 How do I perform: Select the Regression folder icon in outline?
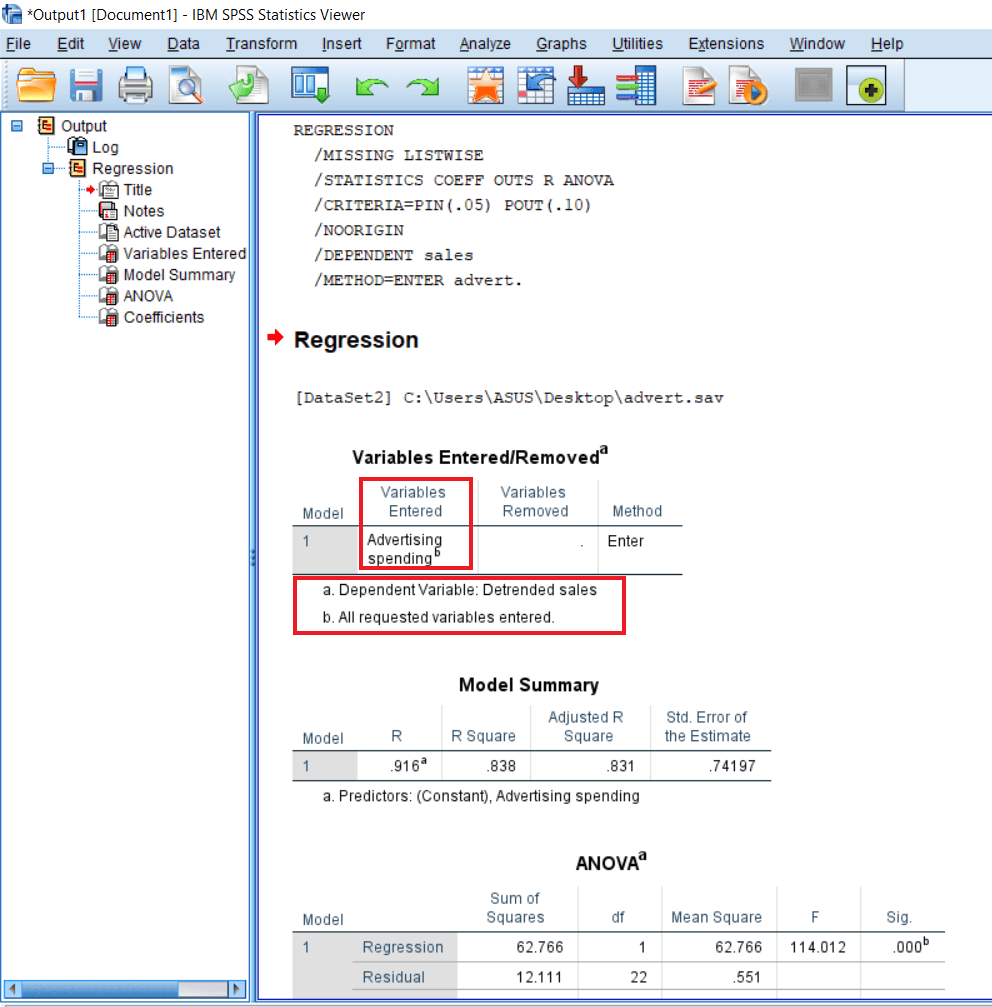pos(78,168)
